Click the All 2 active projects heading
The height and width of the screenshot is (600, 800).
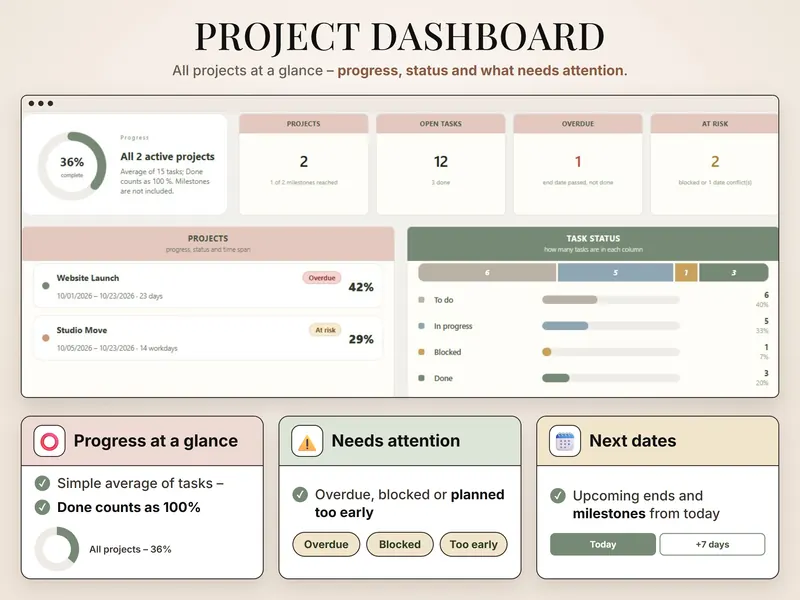point(167,157)
